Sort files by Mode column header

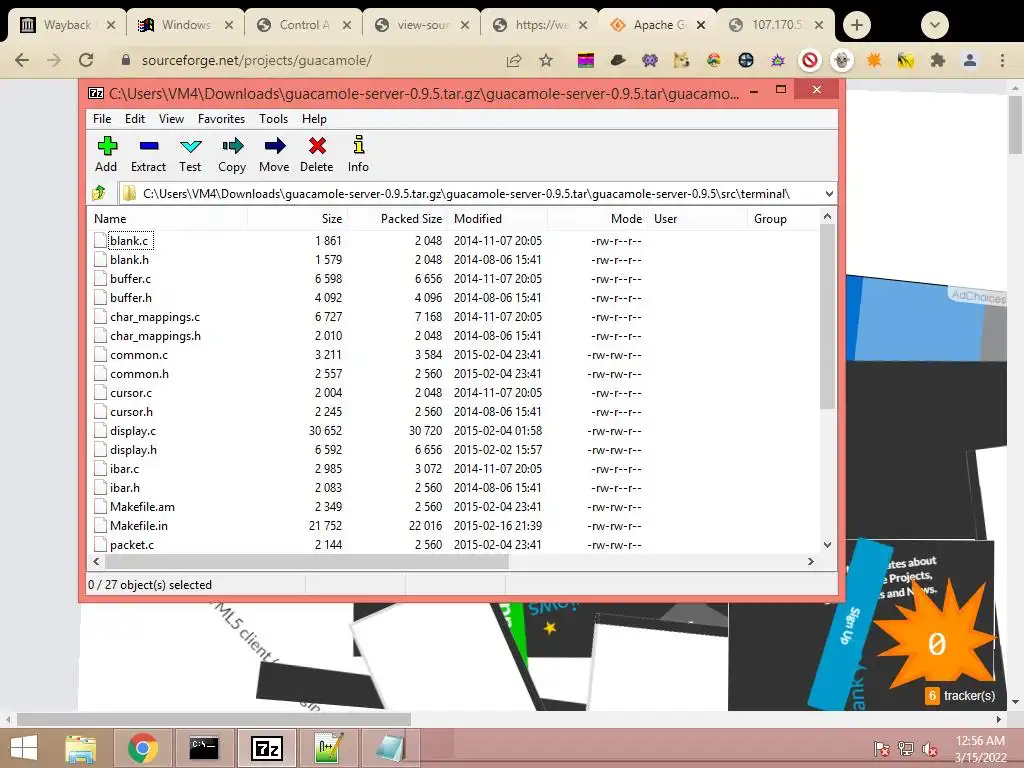pyautogui.click(x=598, y=219)
